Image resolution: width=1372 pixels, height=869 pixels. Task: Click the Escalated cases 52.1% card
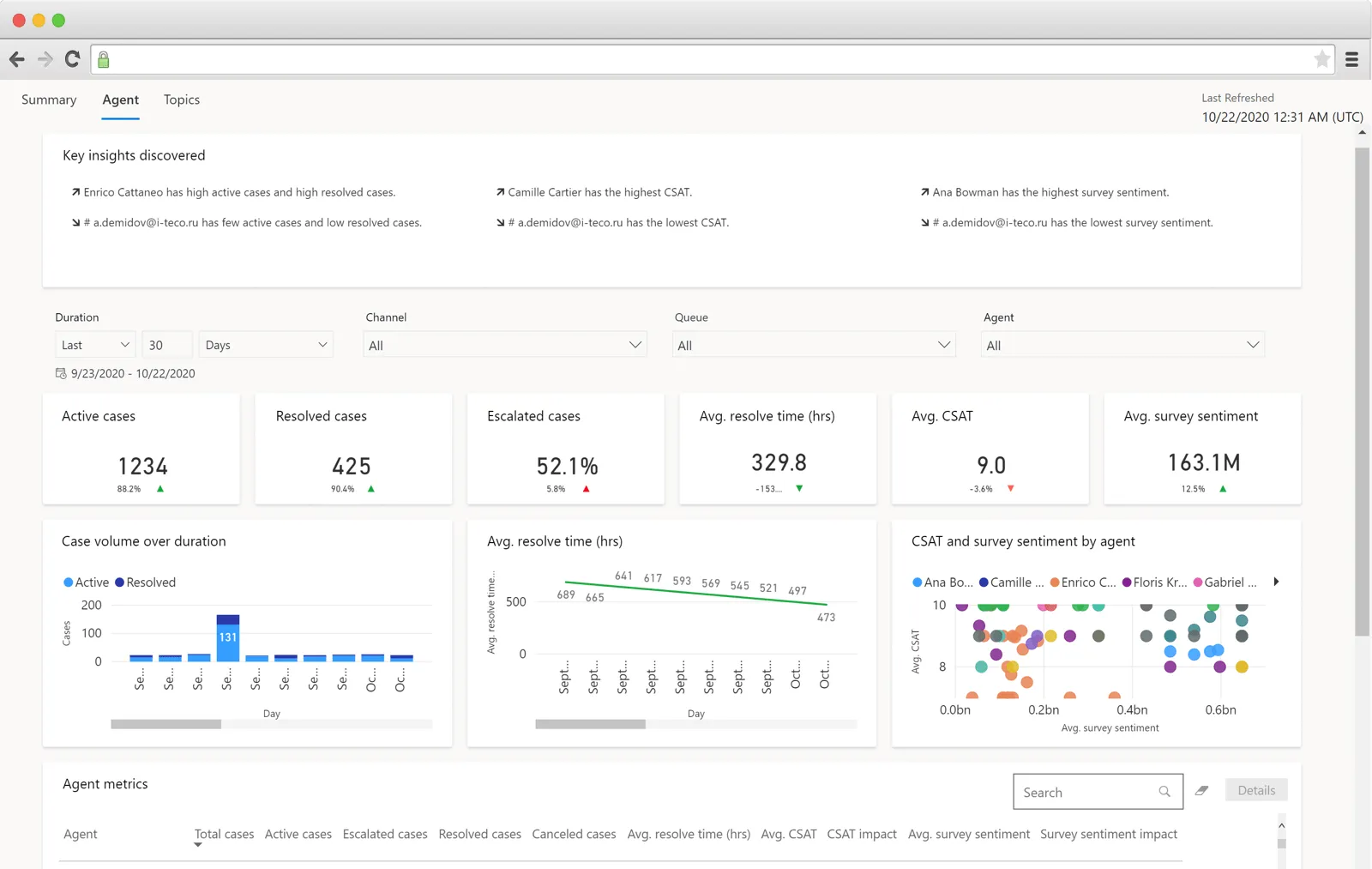[x=566, y=449]
